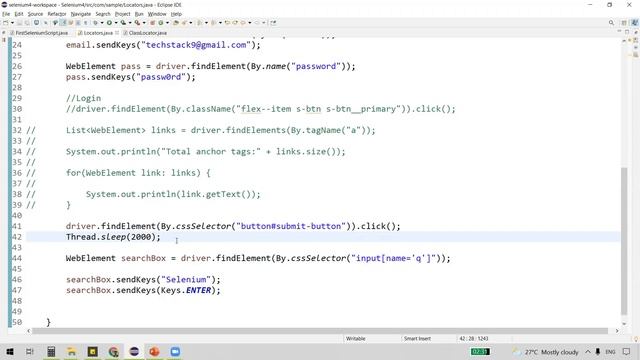The image size is (640, 360).
Task: Open the Run menu
Action: pyautogui.click(x=139, y=14)
